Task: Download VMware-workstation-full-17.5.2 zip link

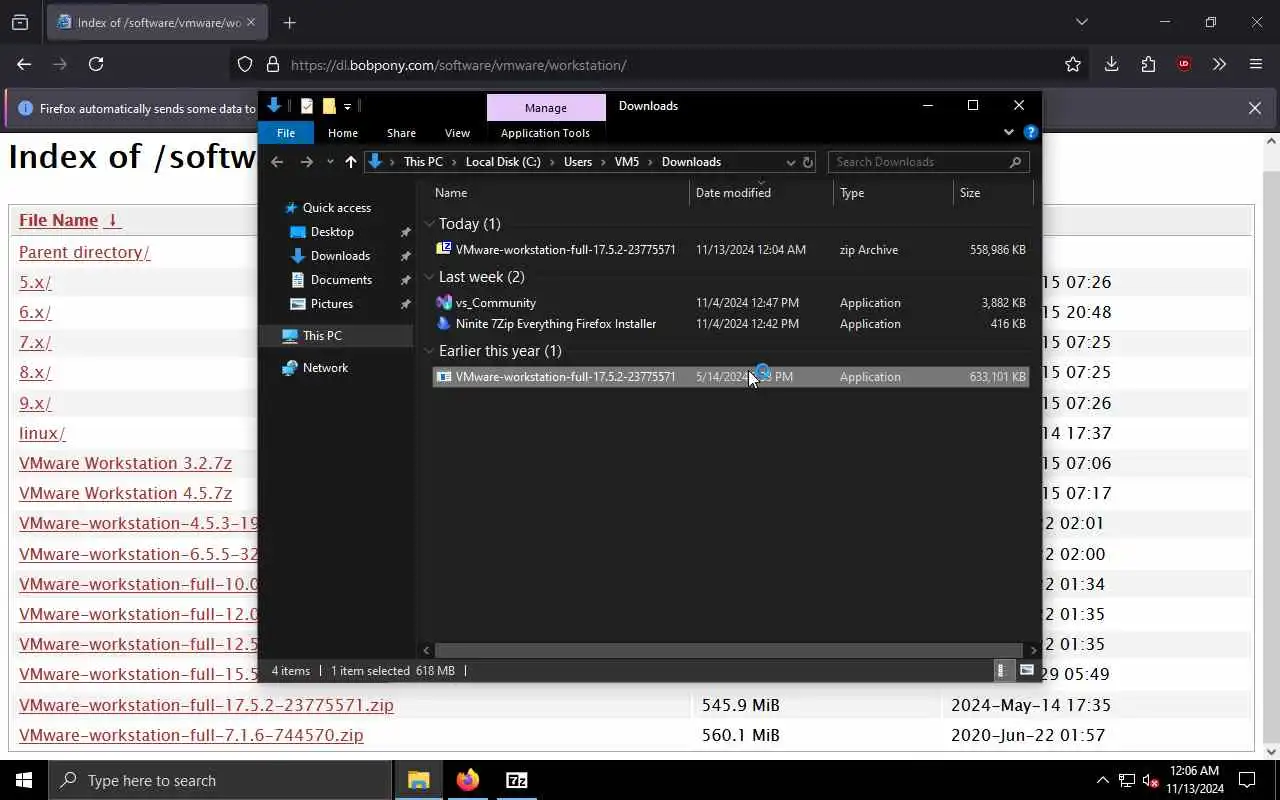Action: 206,705
